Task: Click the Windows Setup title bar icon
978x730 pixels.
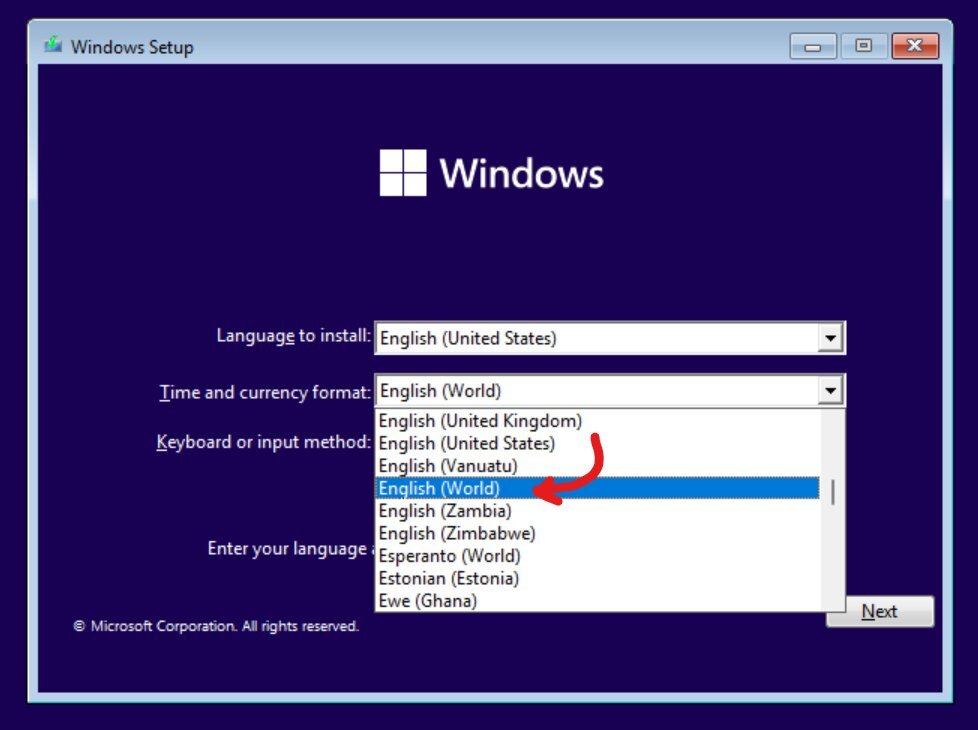Action: click(53, 46)
